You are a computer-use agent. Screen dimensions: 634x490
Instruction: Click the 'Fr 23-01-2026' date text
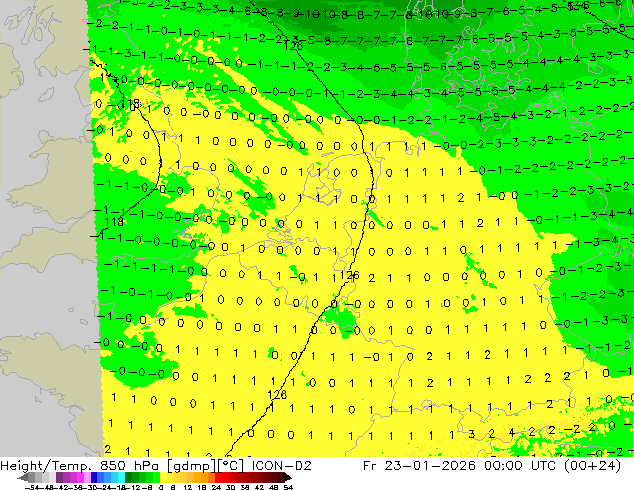(x=419, y=466)
